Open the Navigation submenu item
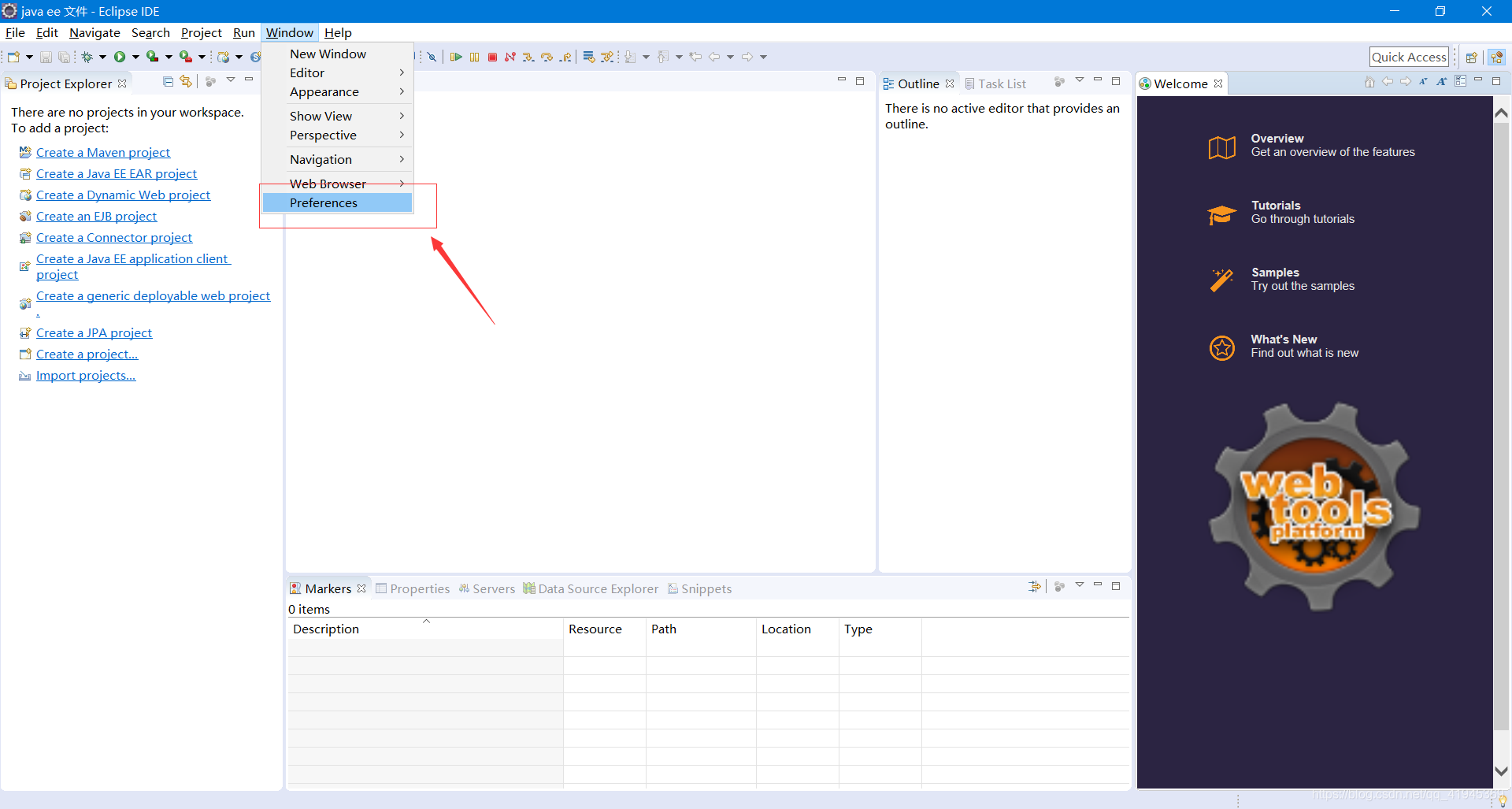Screen dimensions: 1512x809 tap(337, 159)
